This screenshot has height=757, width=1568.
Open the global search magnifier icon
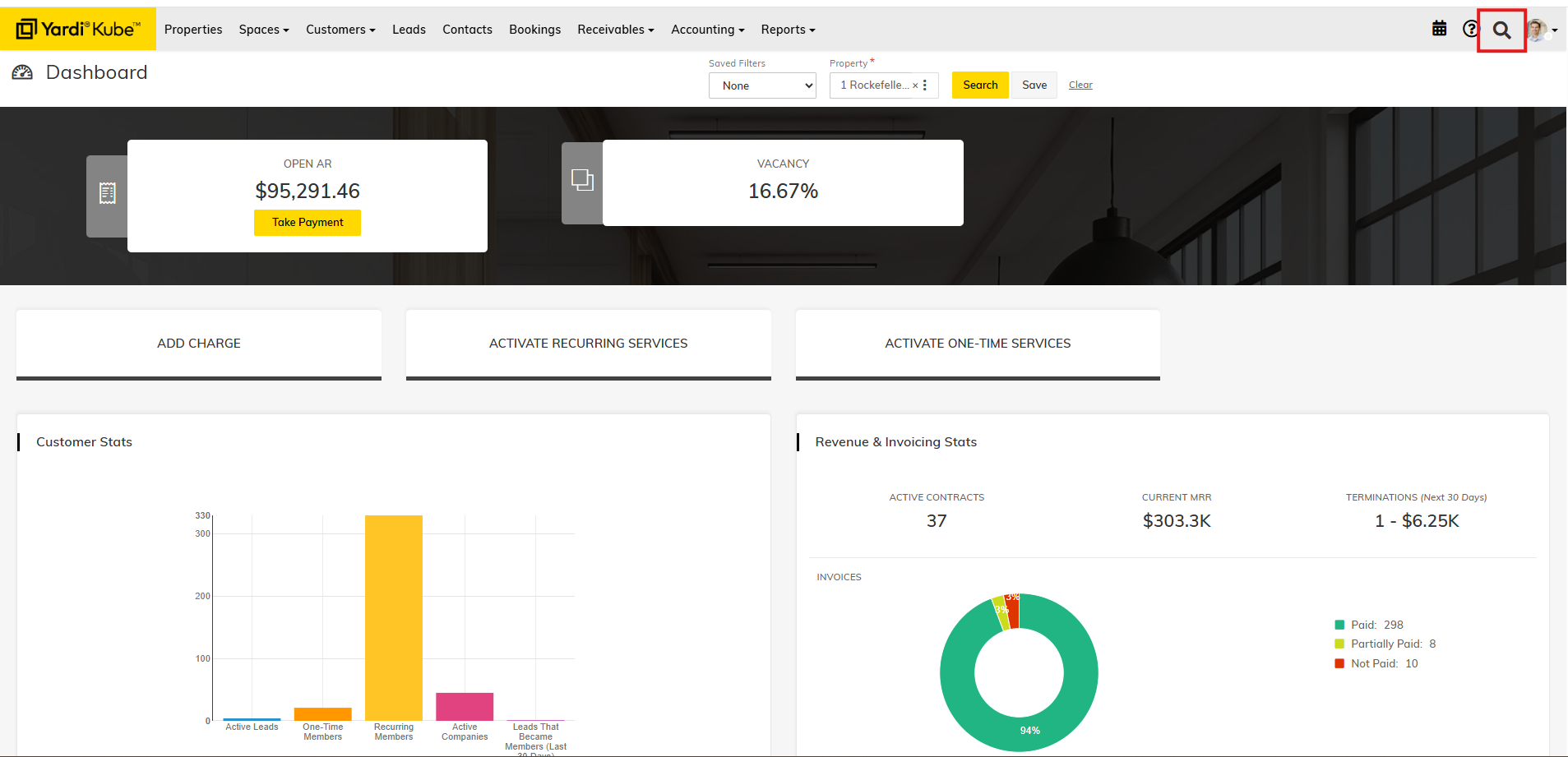[1501, 30]
